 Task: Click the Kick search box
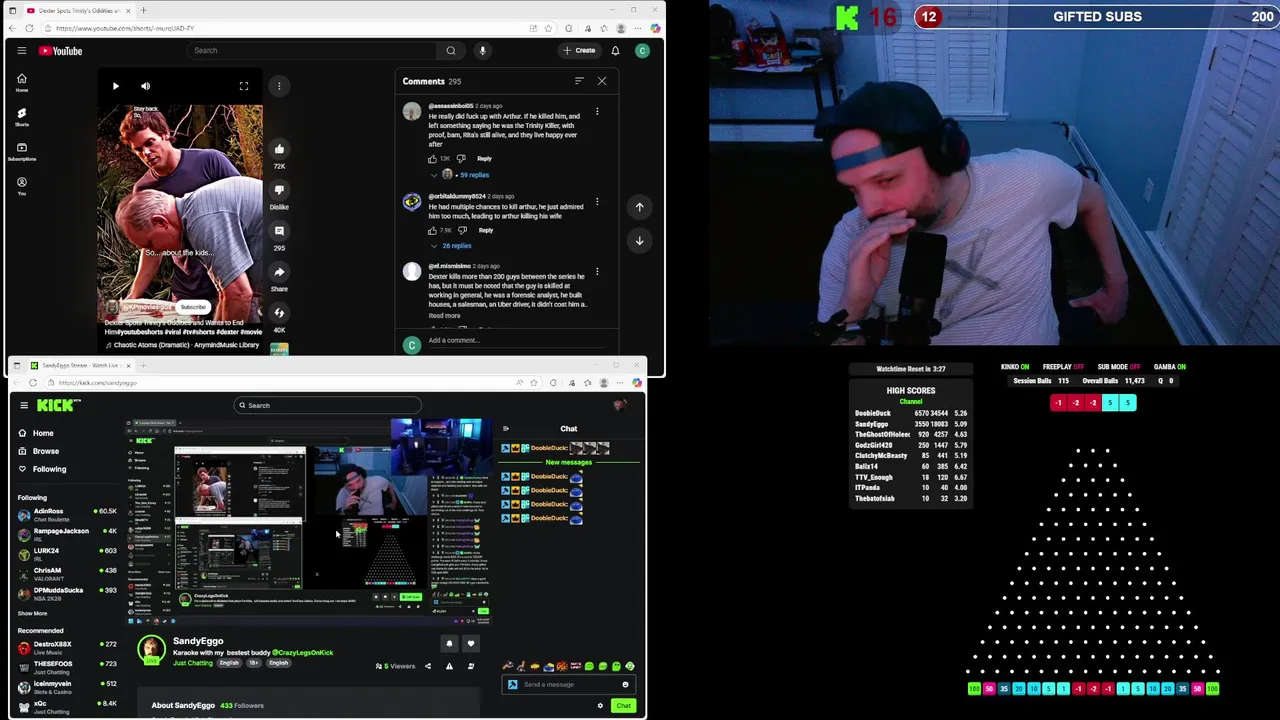pyautogui.click(x=328, y=405)
